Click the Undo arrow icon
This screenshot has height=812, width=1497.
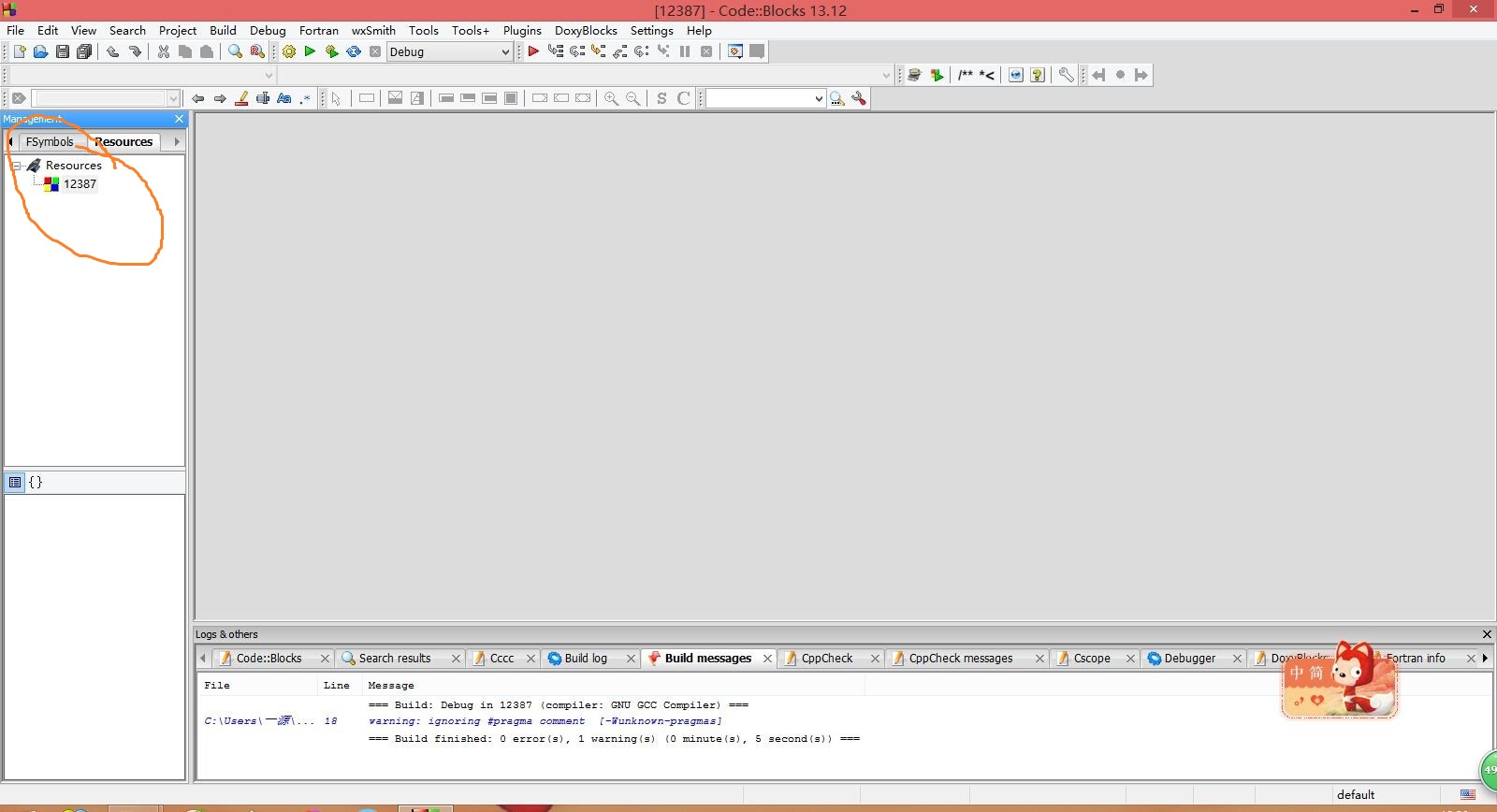tap(113, 51)
